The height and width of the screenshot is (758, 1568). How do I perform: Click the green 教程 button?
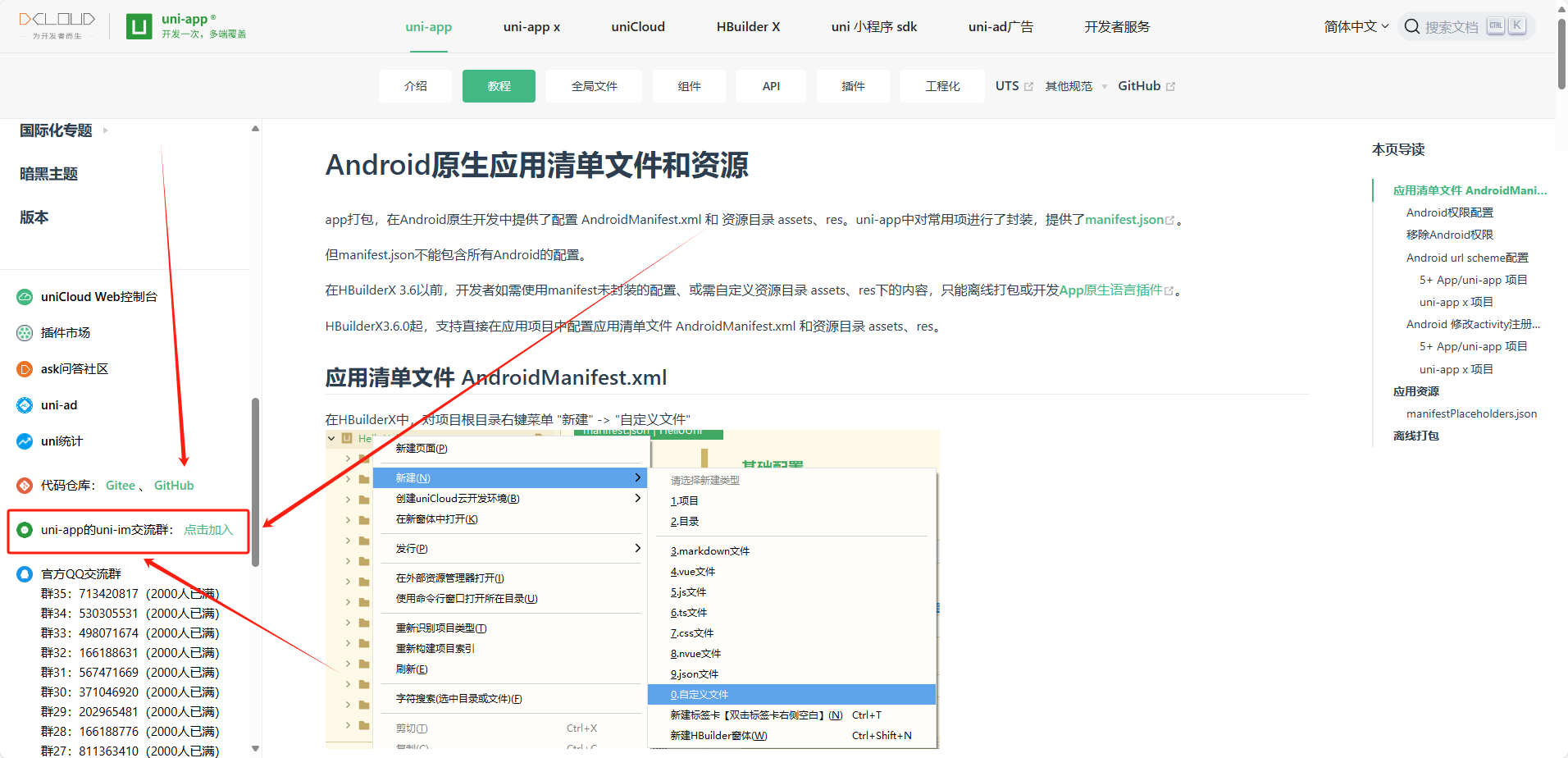(x=499, y=86)
